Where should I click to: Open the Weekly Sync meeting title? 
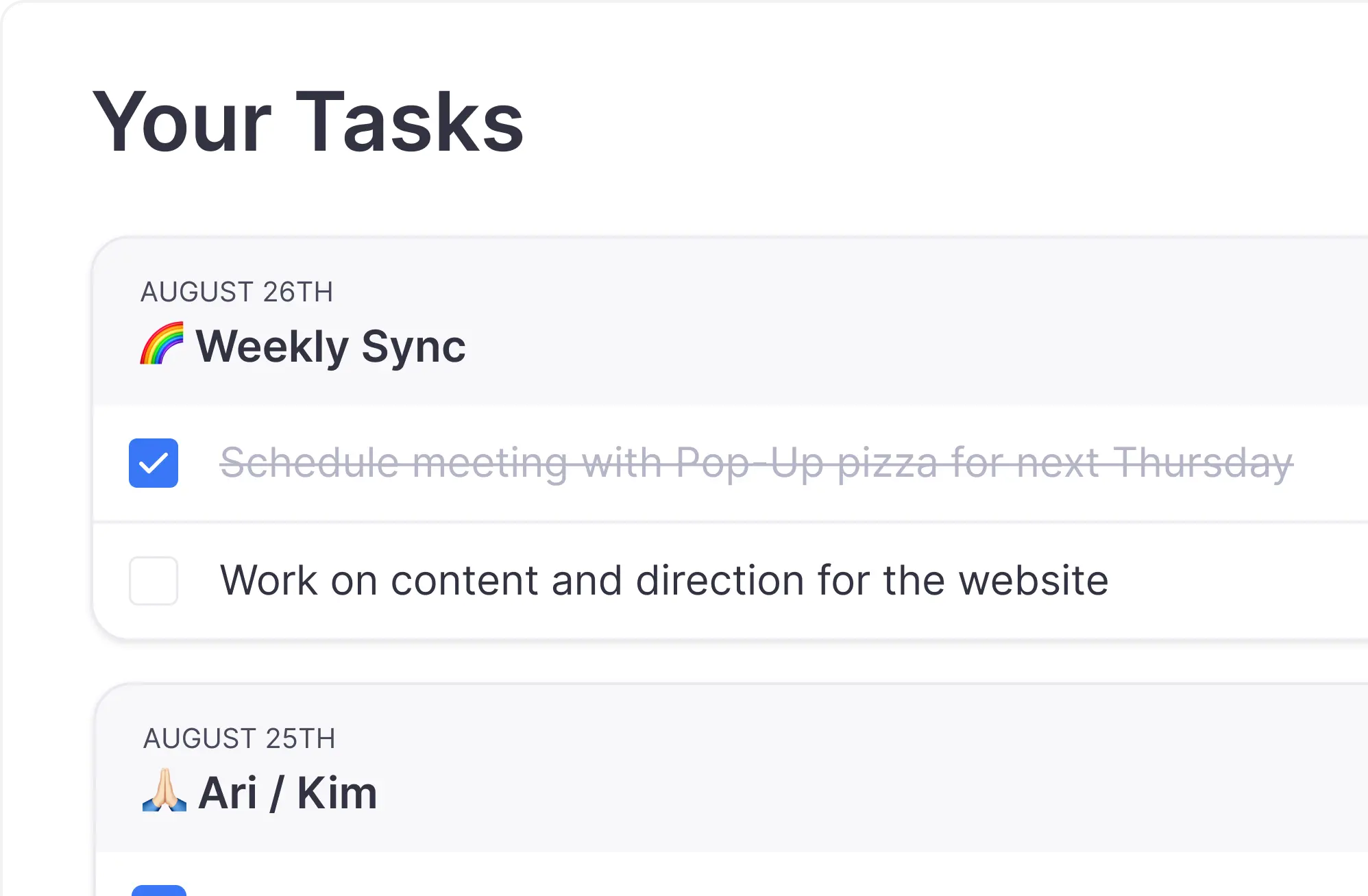tap(331, 346)
